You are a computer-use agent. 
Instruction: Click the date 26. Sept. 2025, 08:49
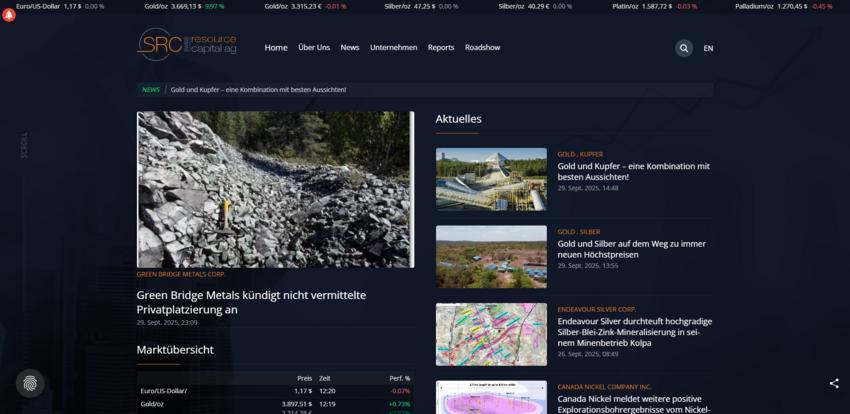click(x=588, y=354)
